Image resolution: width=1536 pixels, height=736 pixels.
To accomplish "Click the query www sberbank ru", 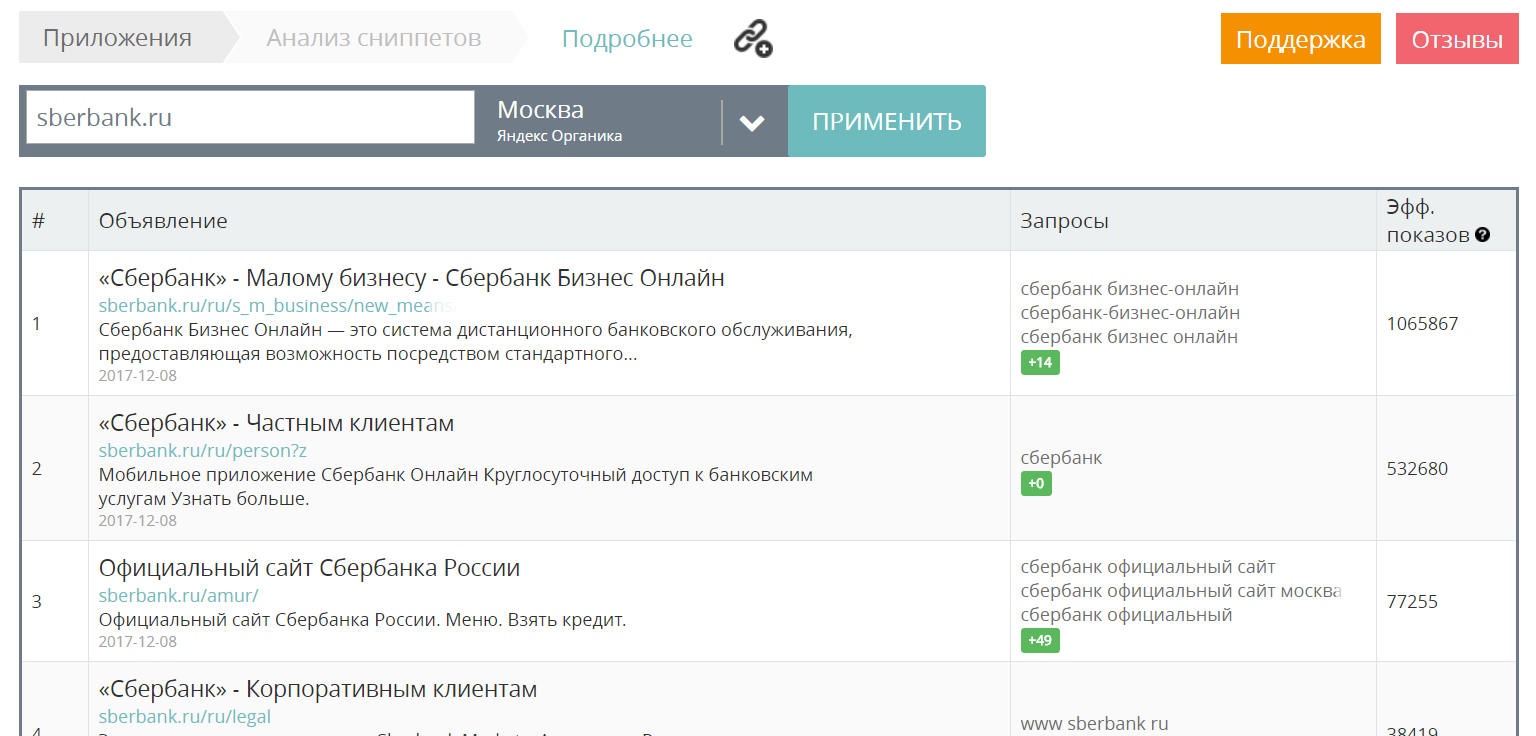I will click(x=1095, y=723).
